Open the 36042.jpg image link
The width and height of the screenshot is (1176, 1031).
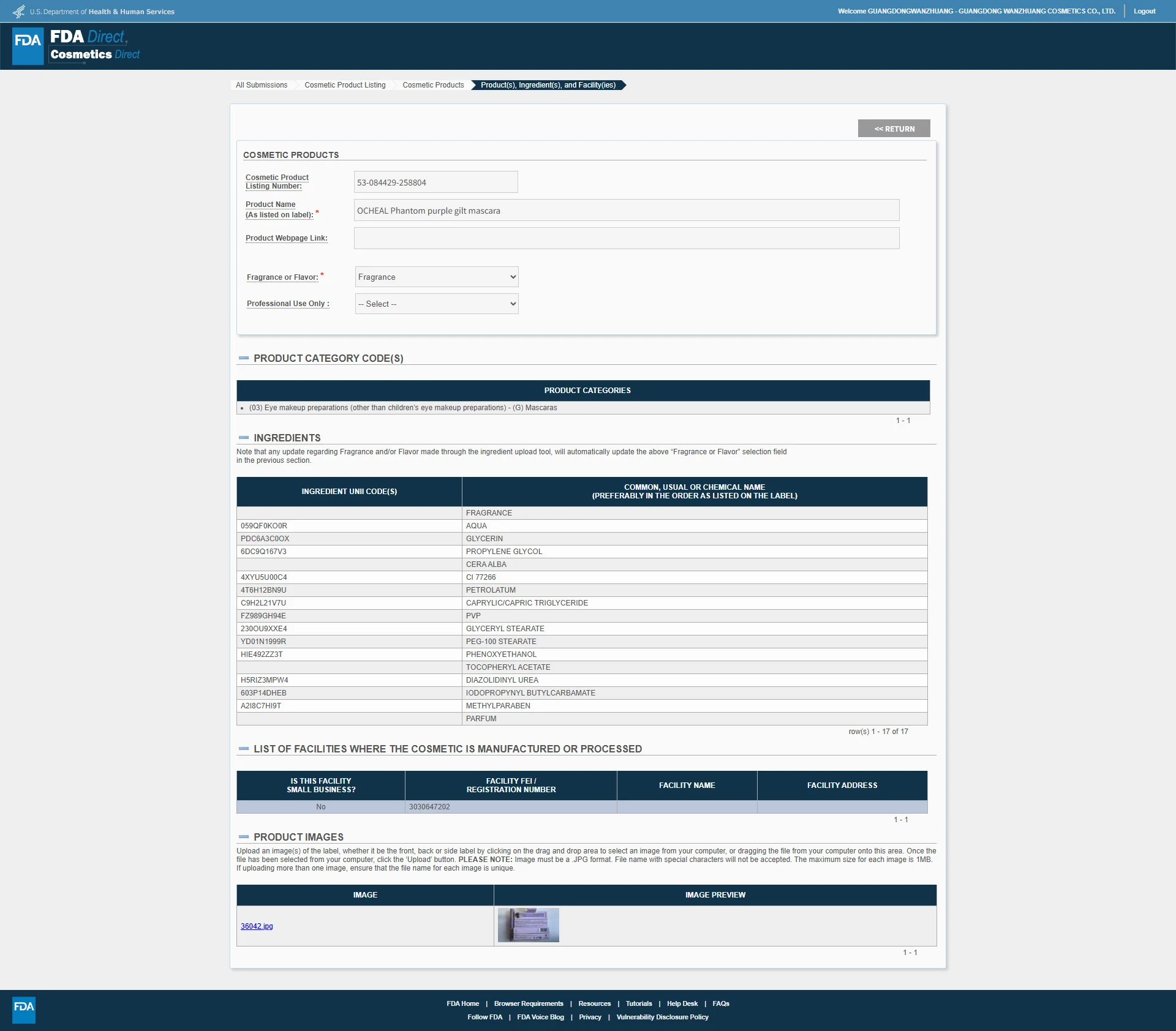[x=257, y=926]
